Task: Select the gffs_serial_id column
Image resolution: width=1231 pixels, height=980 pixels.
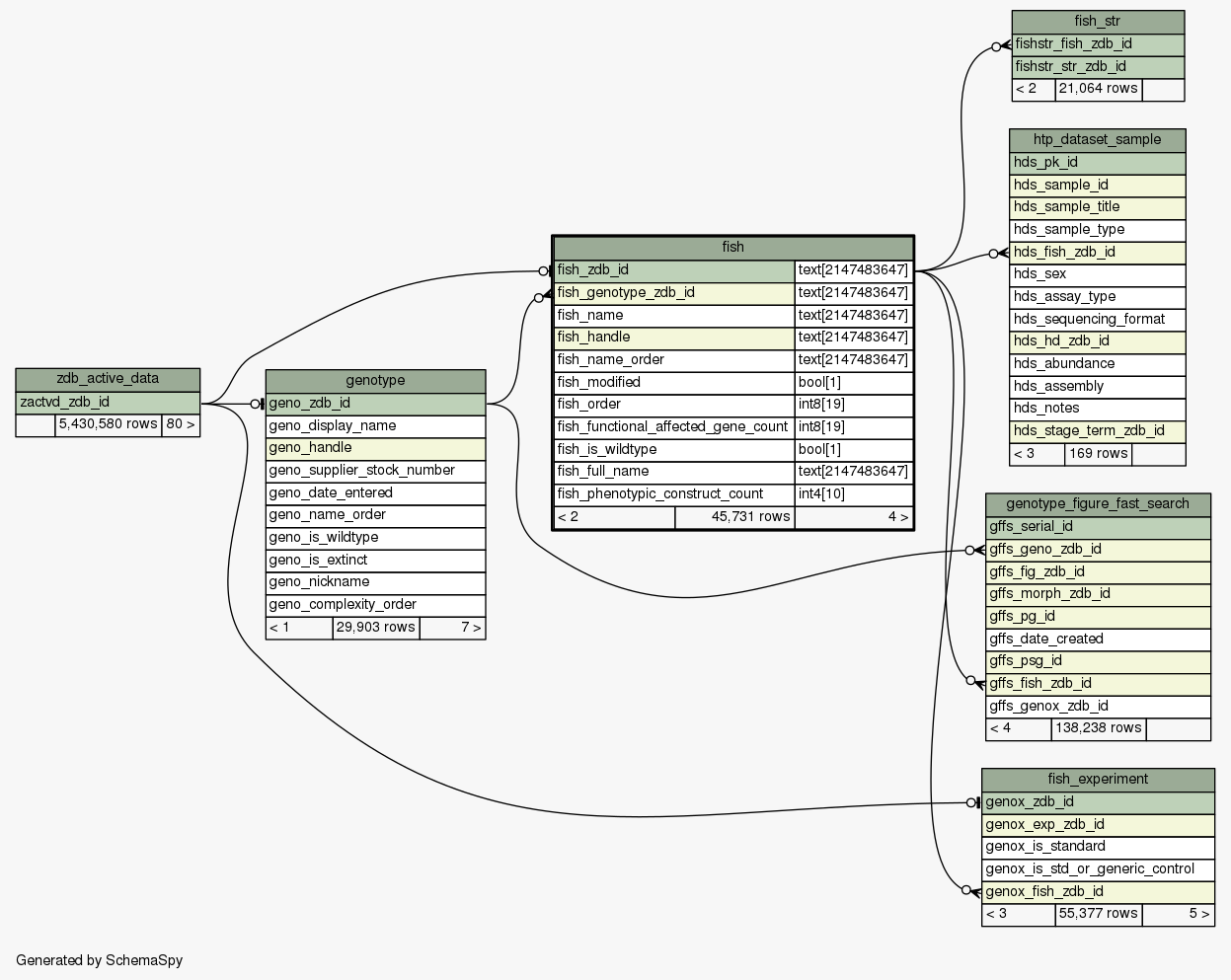Action: pyautogui.click(x=1098, y=527)
